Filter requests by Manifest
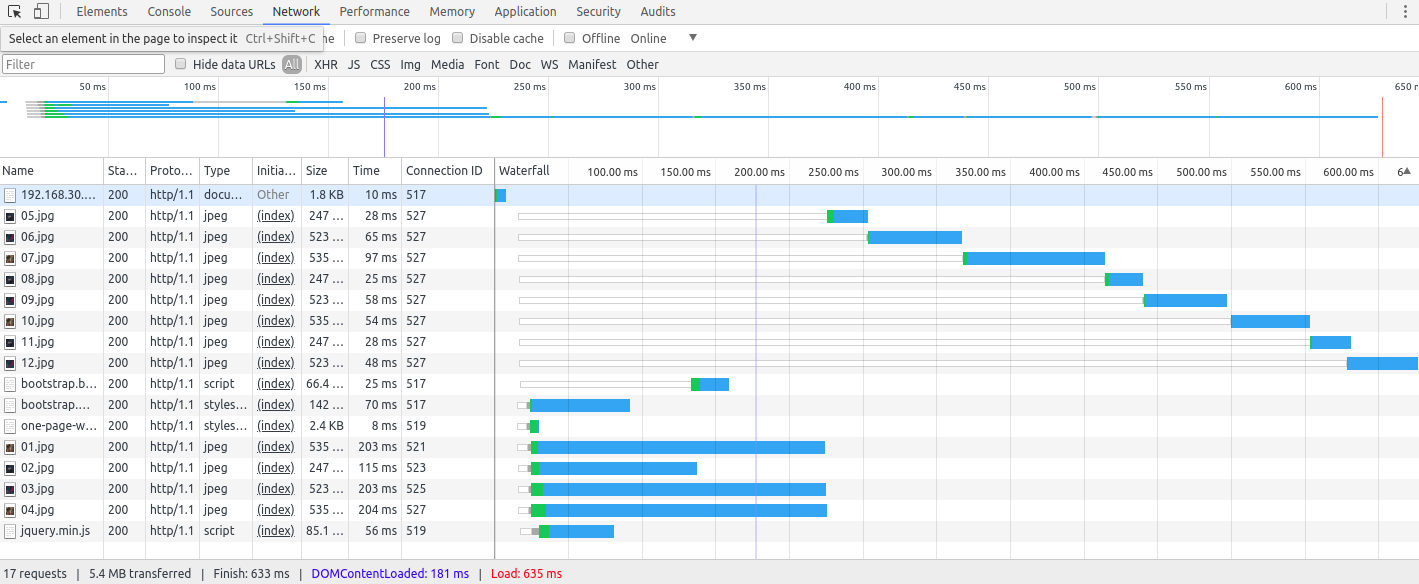 coord(592,64)
